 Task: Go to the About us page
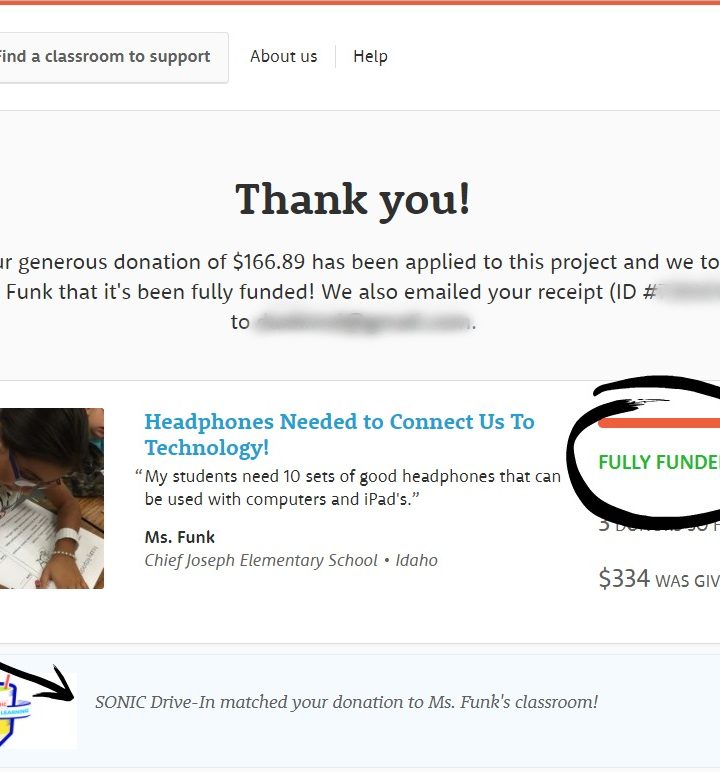click(284, 57)
